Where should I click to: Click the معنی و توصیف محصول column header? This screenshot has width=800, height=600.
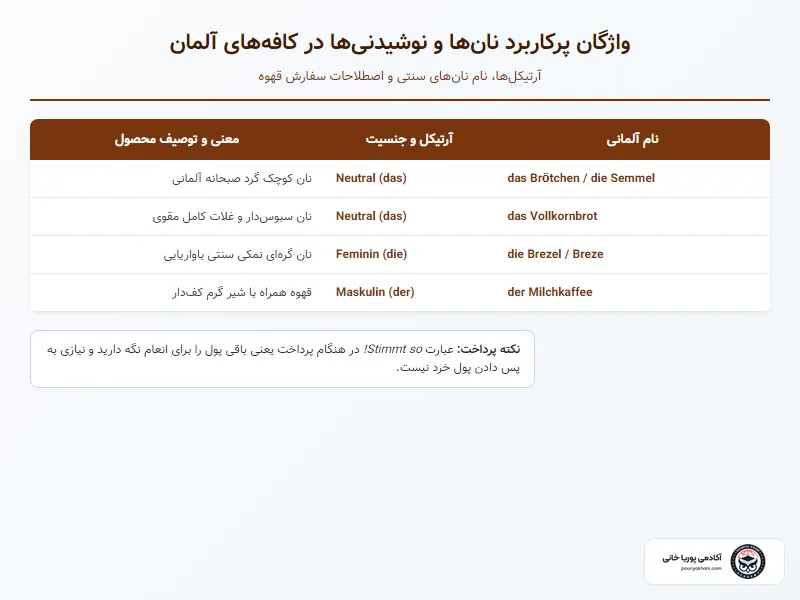[x=177, y=139]
